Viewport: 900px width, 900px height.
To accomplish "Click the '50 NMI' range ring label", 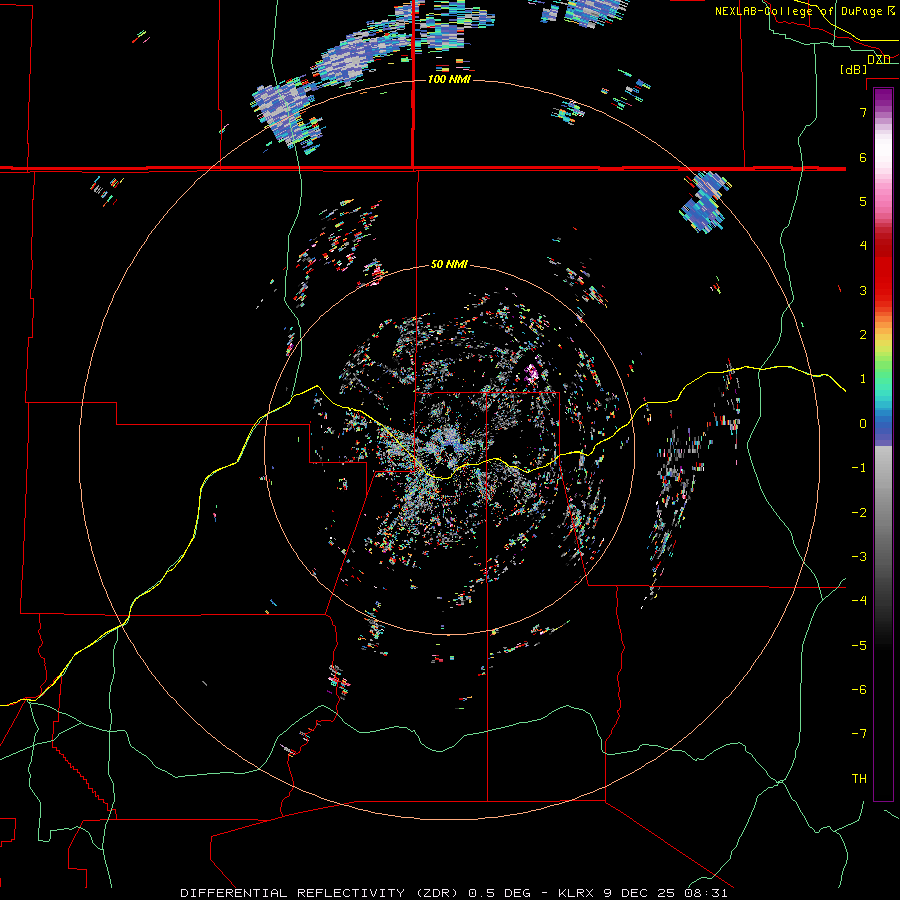I will tap(449, 264).
